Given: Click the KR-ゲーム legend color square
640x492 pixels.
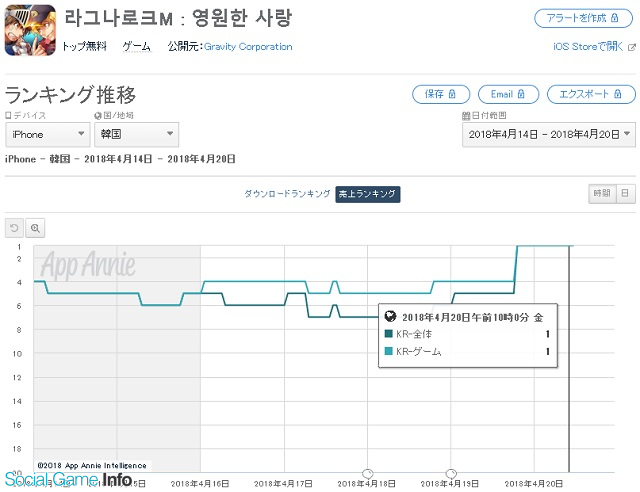Looking at the screenshot, I should [389, 351].
